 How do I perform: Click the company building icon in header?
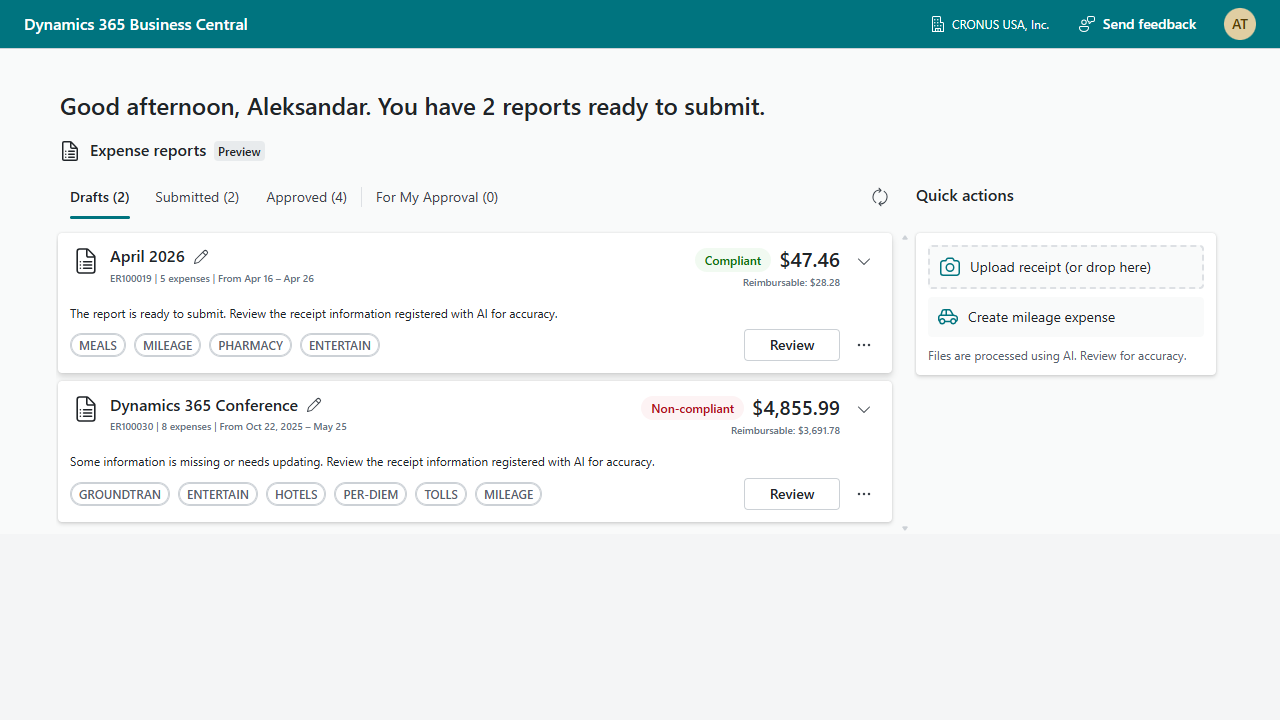[938, 24]
